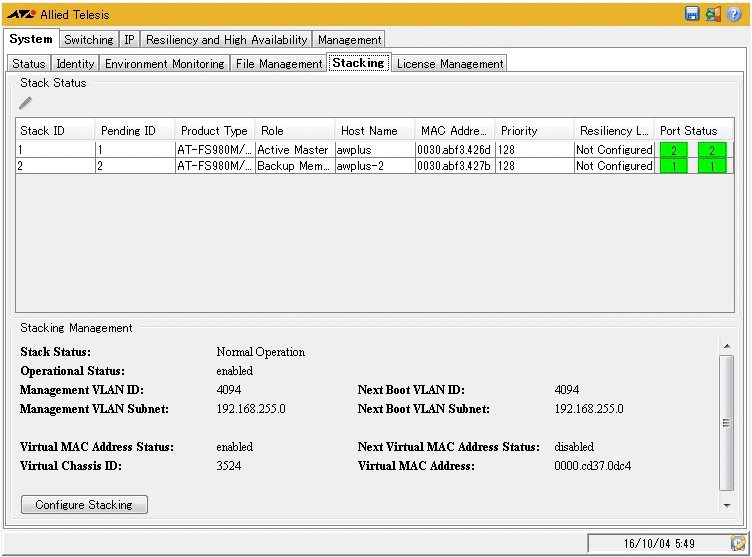Screen dimensions: 752x557
Task: Click the first green port indicator for stack 1
Action: (x=674, y=150)
